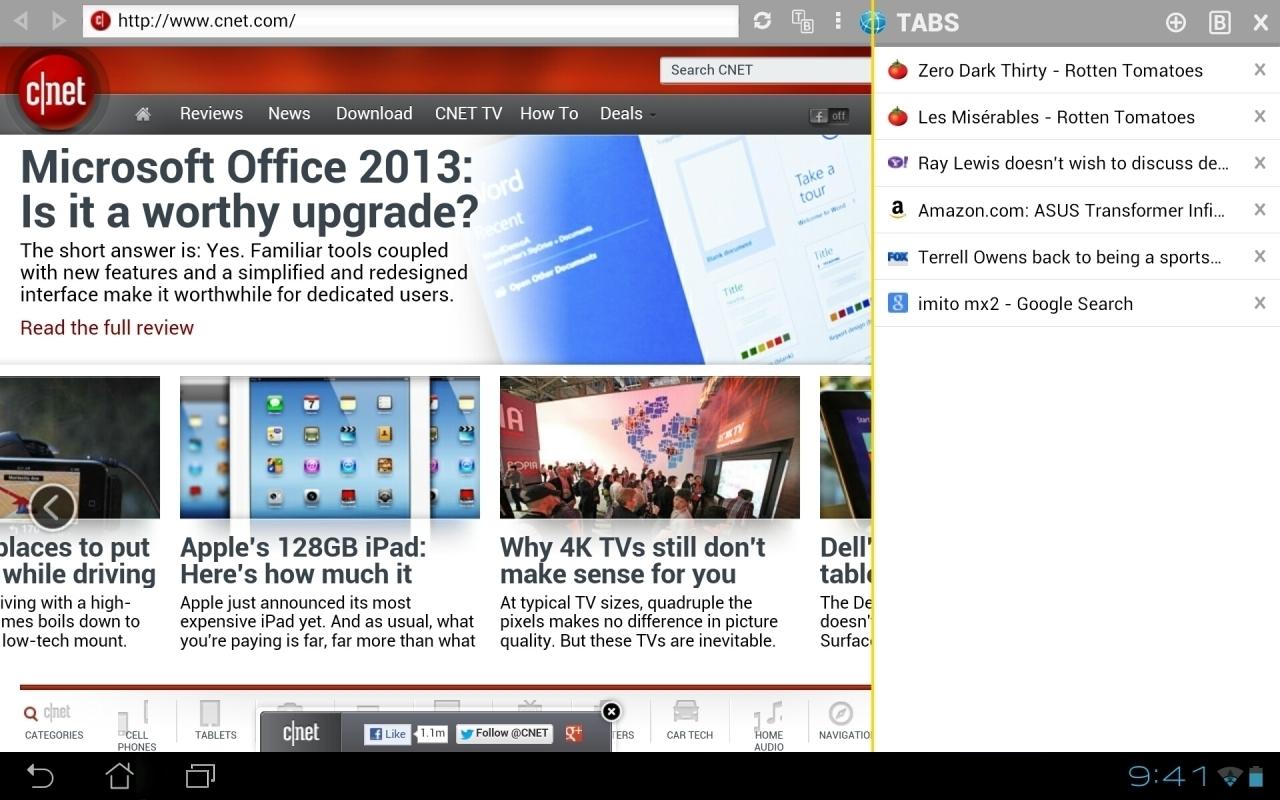
Task: Open the News menu item
Action: click(289, 113)
